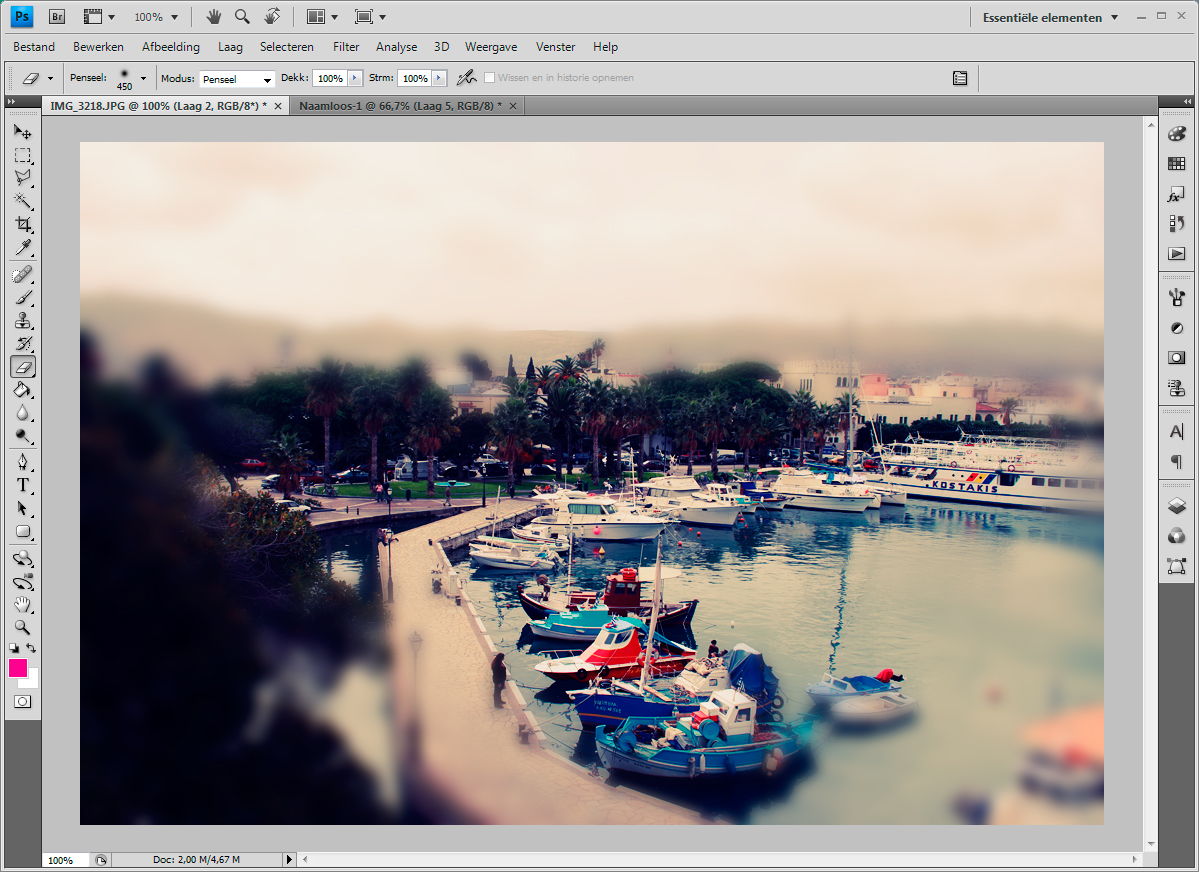This screenshot has height=872, width=1199.
Task: Open the Bestand menu
Action: point(34,47)
